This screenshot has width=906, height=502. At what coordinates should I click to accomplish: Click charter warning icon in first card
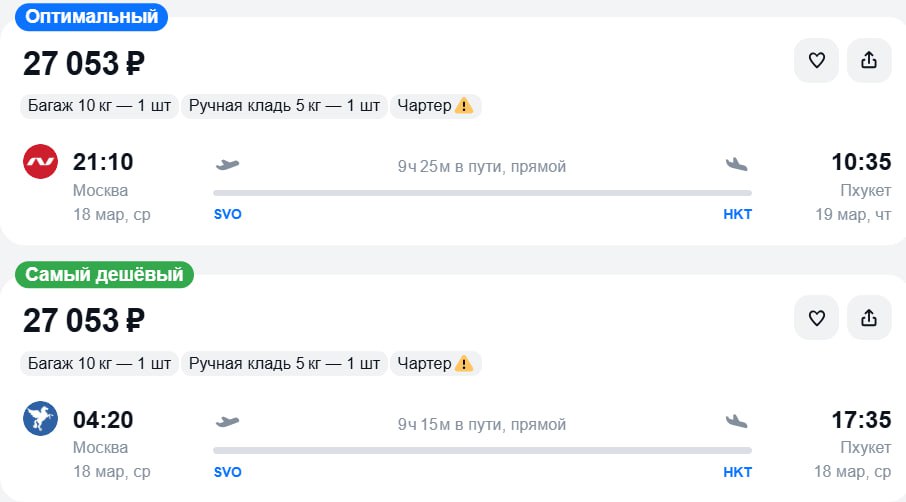click(x=464, y=106)
